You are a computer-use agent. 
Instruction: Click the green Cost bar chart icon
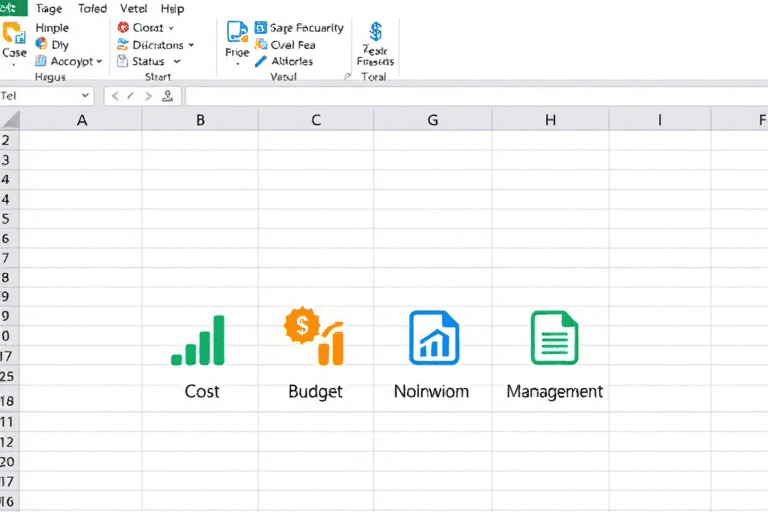coord(199,341)
